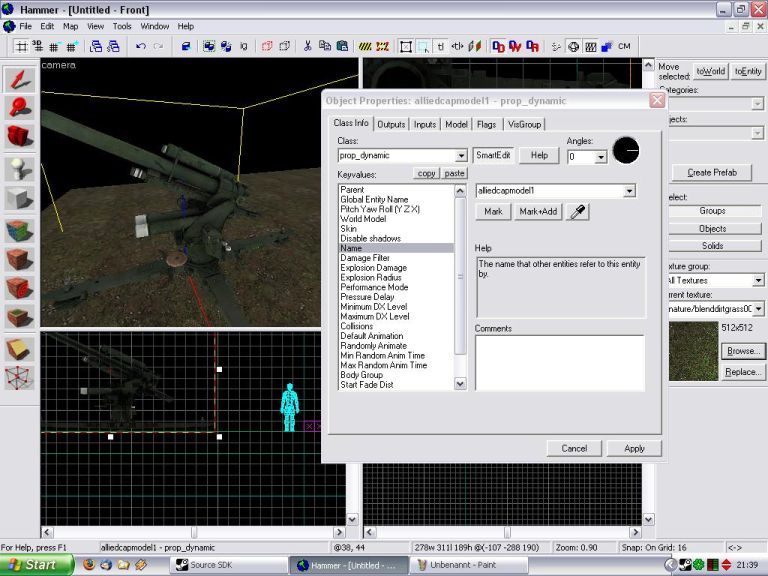Click the Hide selected objects icon

point(267,47)
